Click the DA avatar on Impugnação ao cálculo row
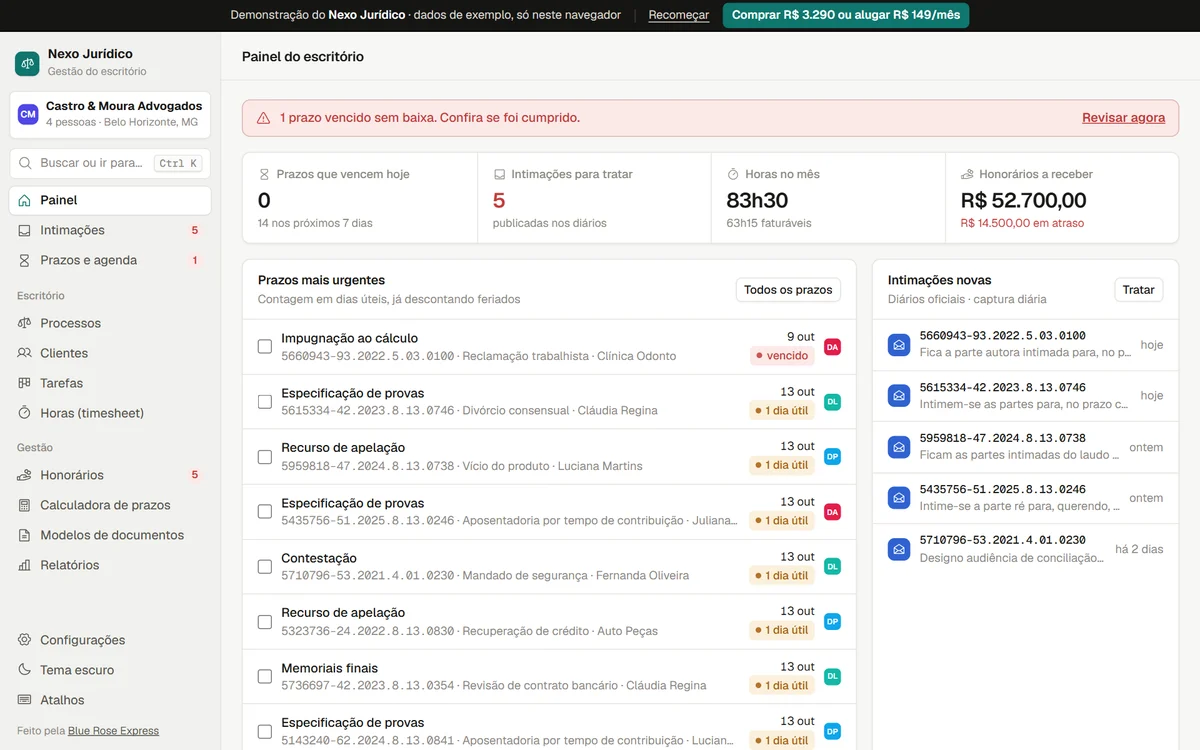This screenshot has width=1200, height=750. coord(832,347)
